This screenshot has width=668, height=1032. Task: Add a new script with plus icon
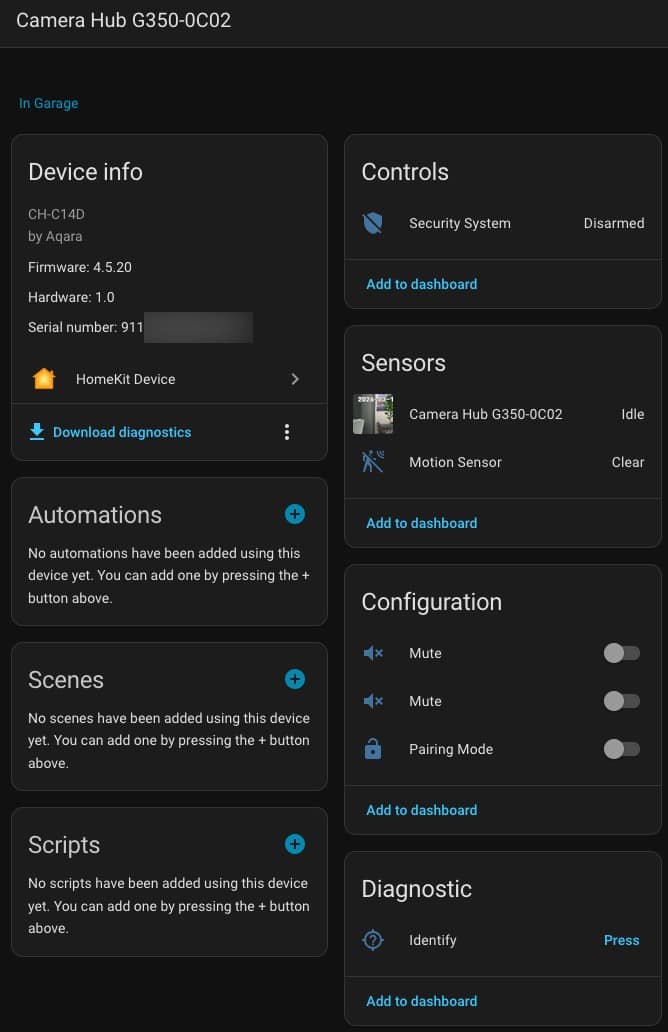click(295, 844)
